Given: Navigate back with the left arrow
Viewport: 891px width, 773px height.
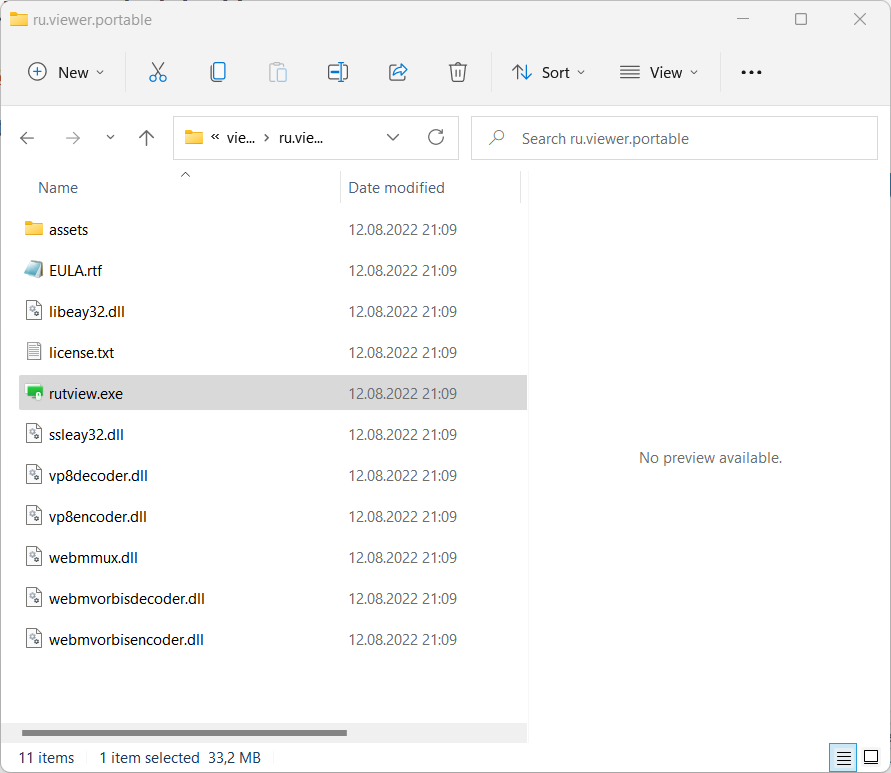Looking at the screenshot, I should coord(28,138).
